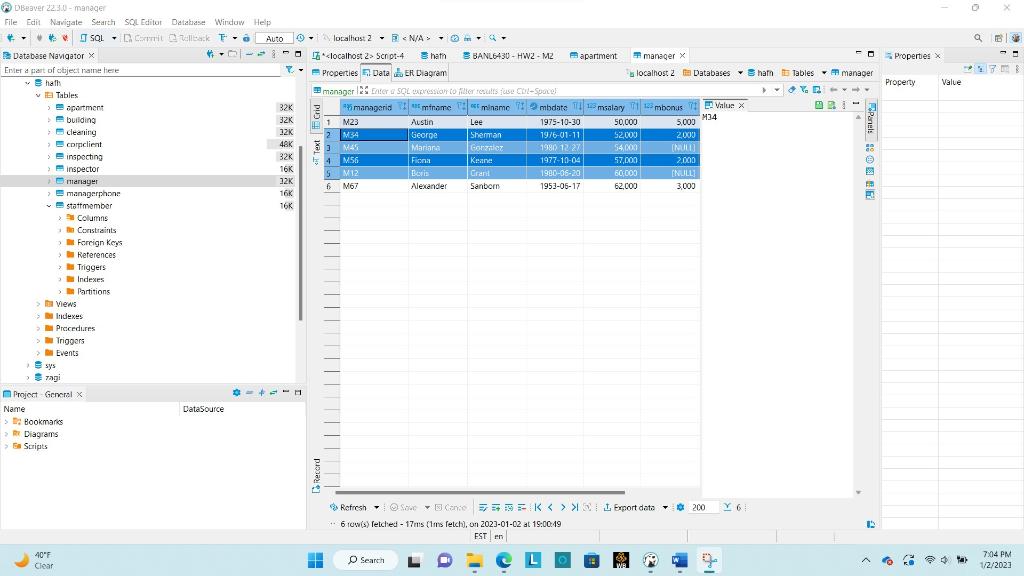Go to next row arrow icon
Image resolution: width=1024 pixels, height=576 pixels.
[x=563, y=507]
